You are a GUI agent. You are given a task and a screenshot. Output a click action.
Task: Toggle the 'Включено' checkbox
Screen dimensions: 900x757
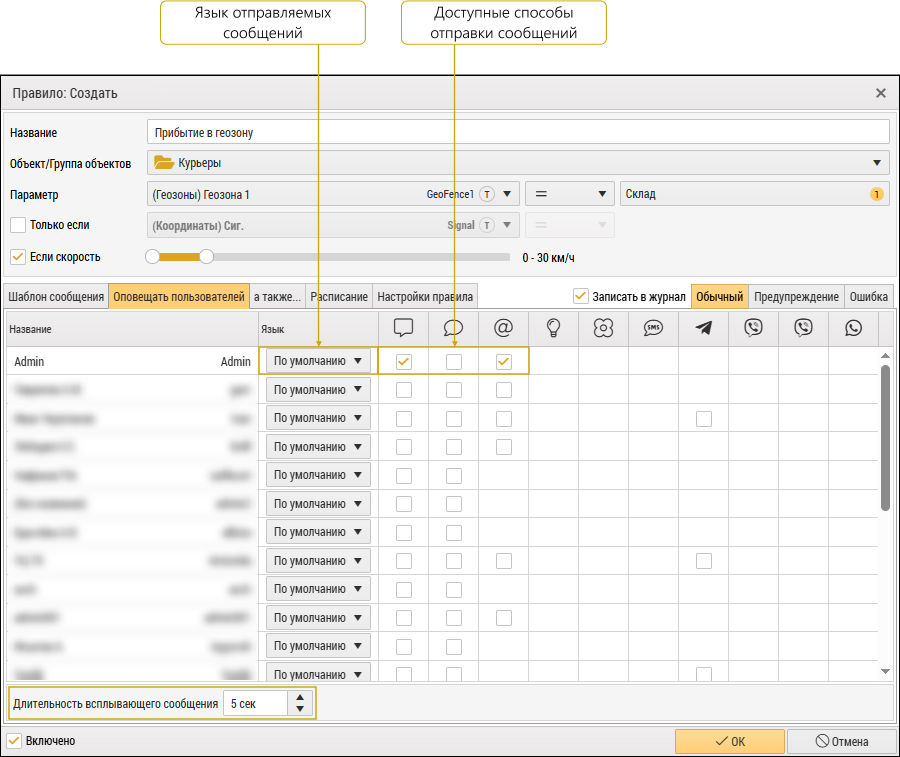14,741
